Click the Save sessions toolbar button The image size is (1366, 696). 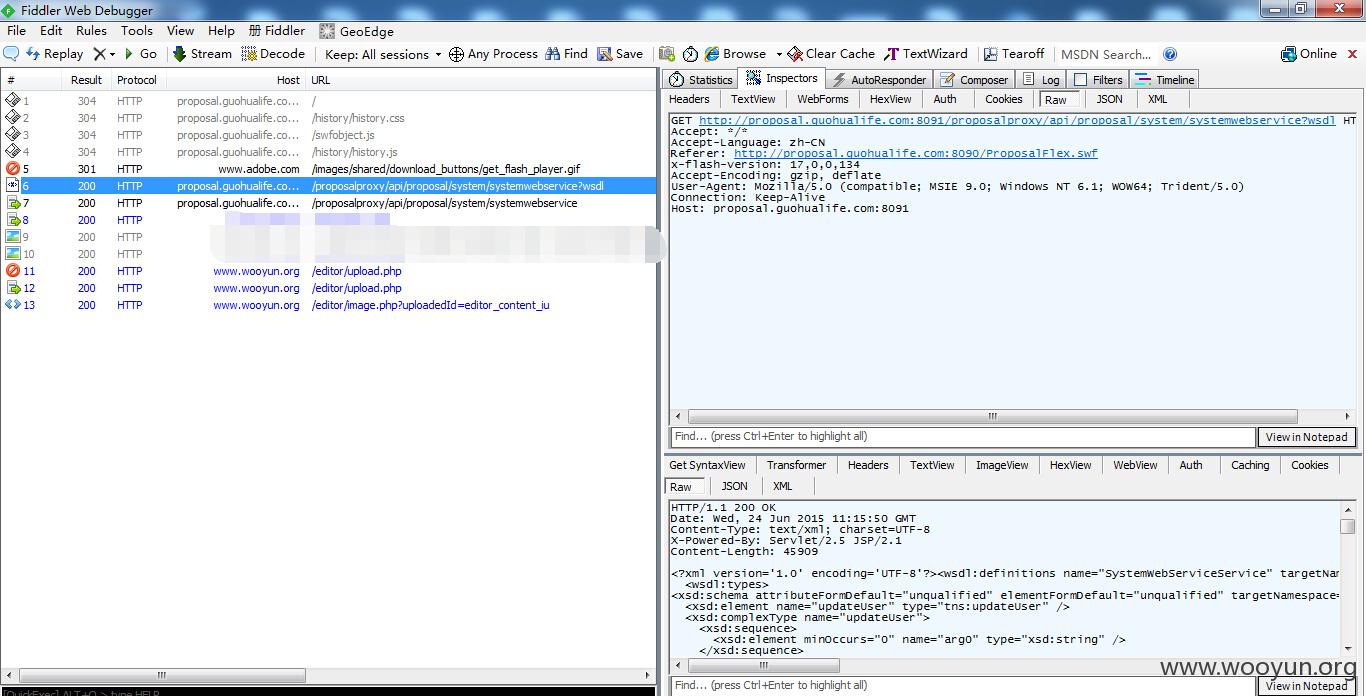620,54
